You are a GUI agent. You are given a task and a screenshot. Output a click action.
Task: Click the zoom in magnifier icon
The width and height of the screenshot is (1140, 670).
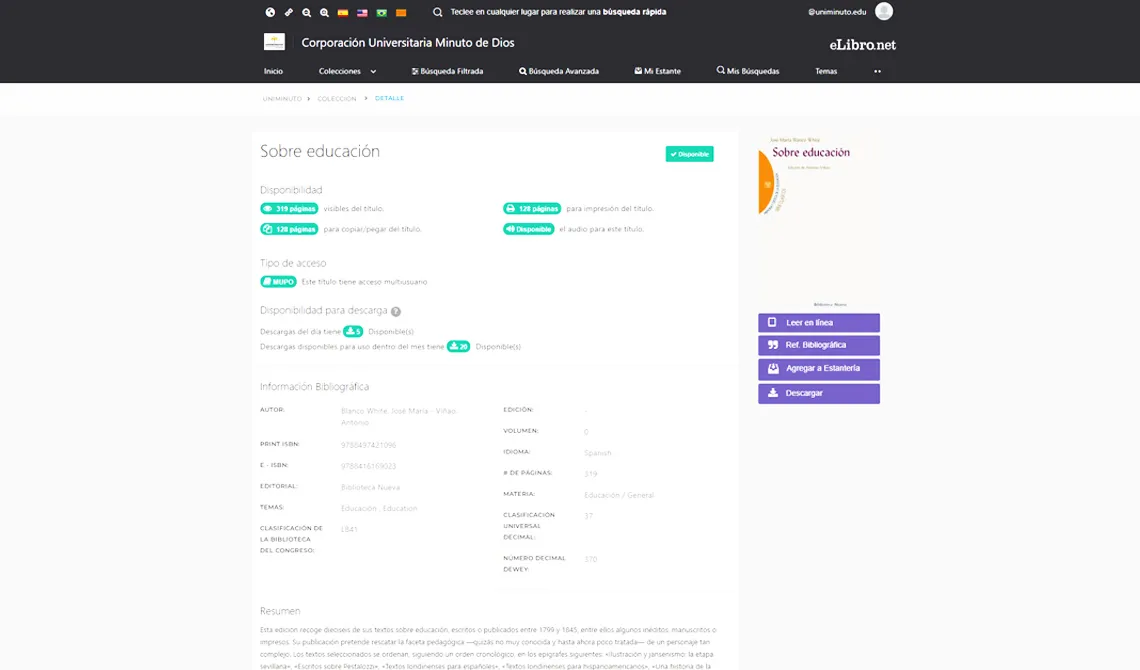click(324, 12)
